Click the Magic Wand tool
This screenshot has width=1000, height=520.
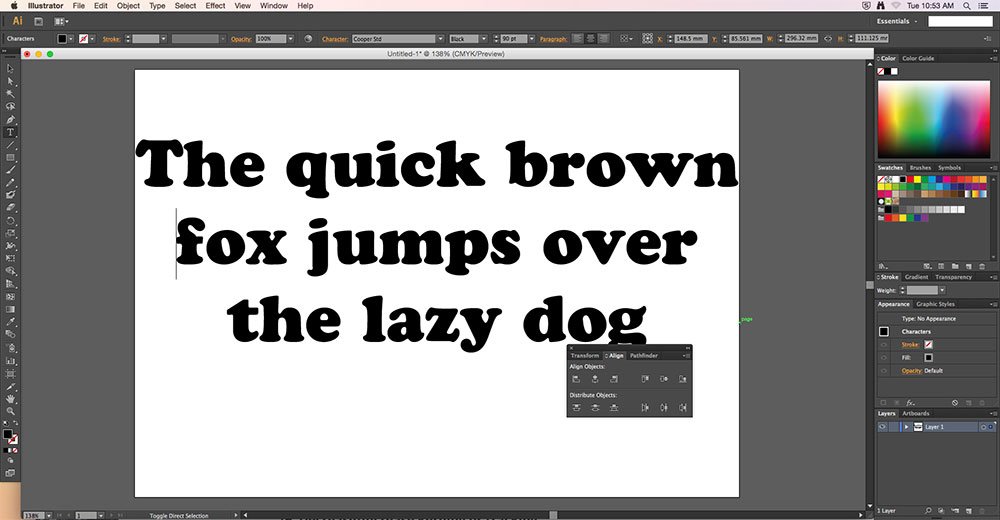coord(10,94)
